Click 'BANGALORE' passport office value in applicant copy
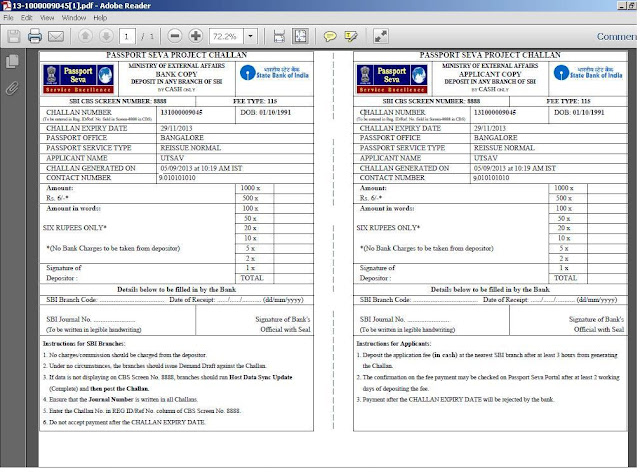This screenshot has width=640, height=472. click(496, 138)
